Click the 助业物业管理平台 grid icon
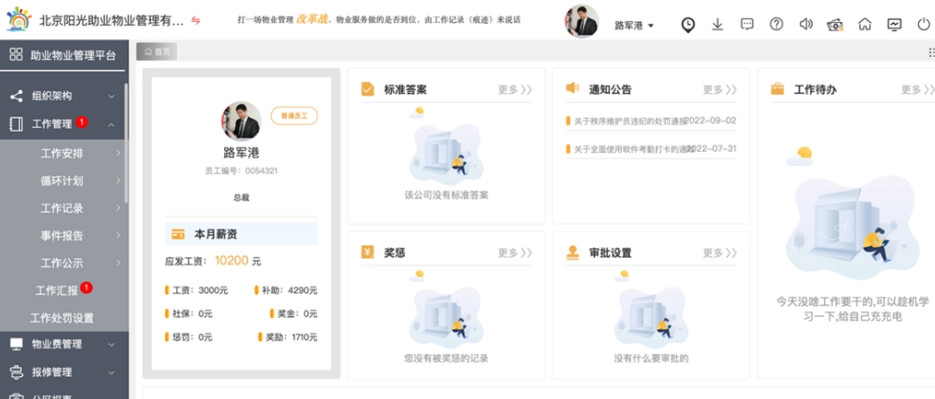This screenshot has width=935, height=399. pos(16,55)
